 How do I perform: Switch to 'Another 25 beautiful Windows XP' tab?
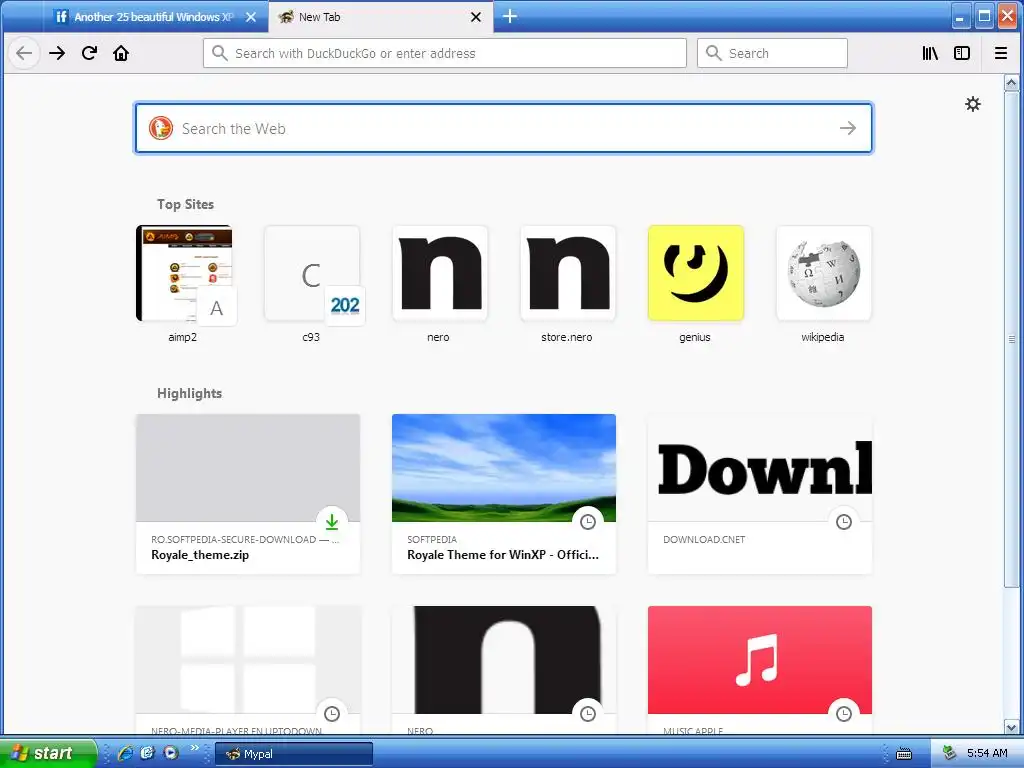pos(153,17)
